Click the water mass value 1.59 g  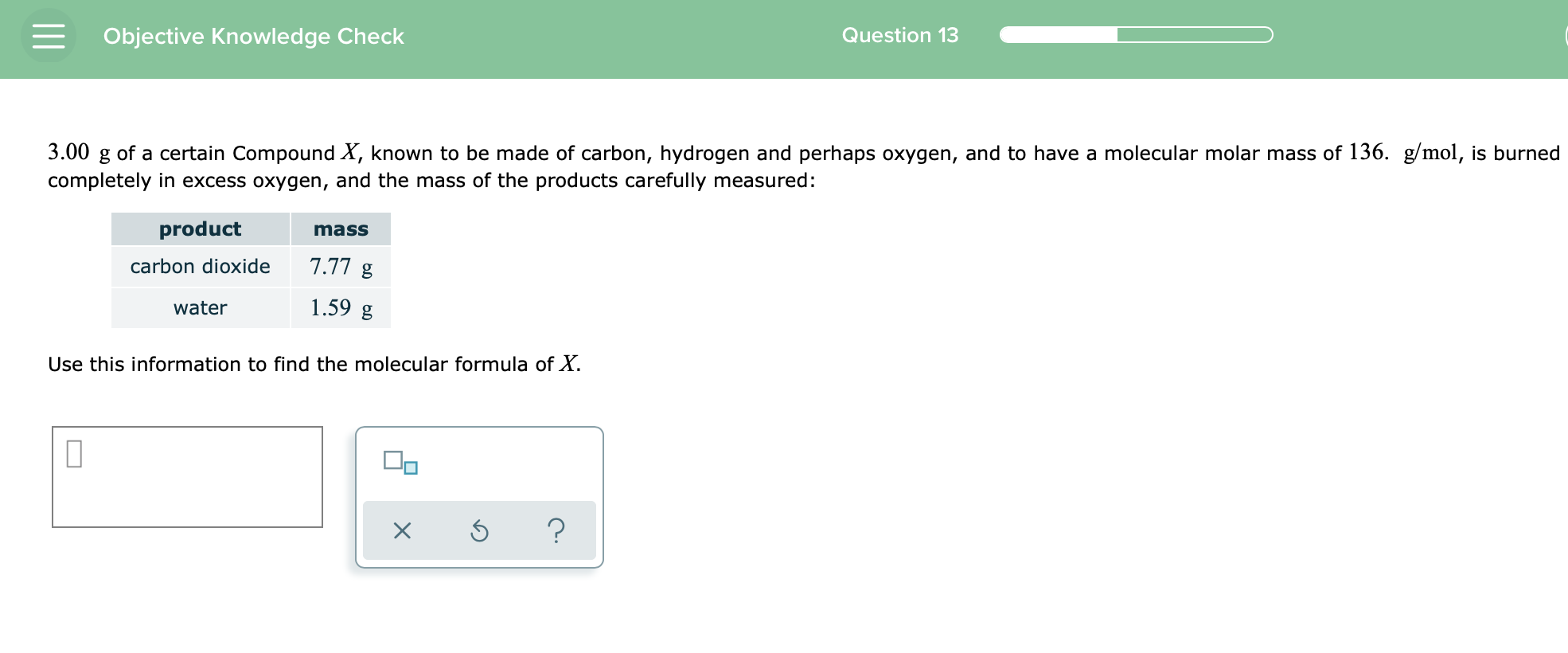pos(341,308)
